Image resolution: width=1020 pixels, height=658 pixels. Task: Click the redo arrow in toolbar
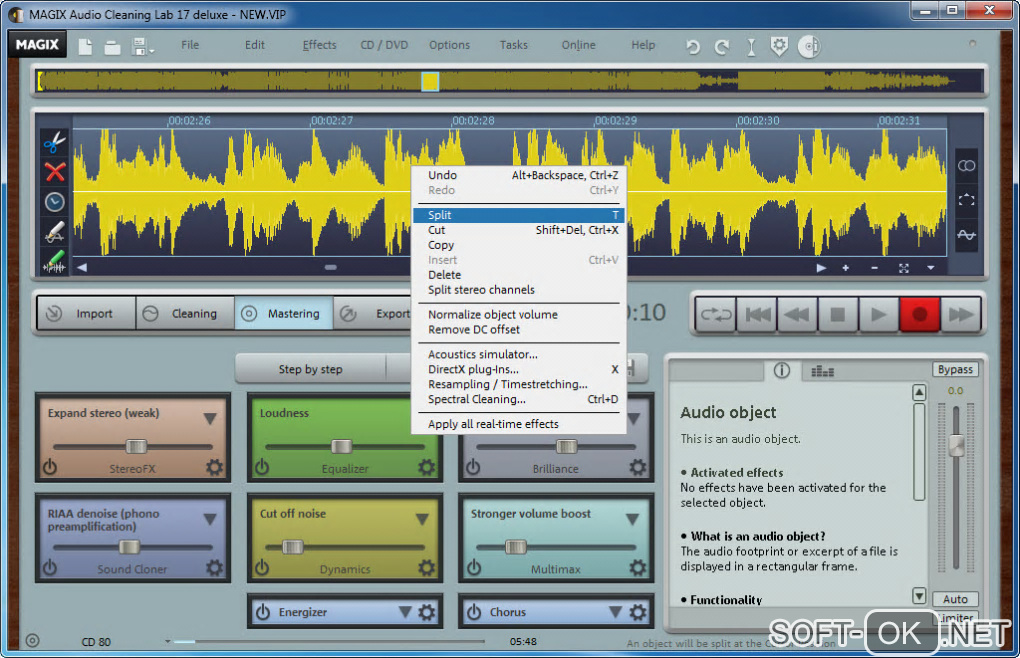[x=721, y=47]
